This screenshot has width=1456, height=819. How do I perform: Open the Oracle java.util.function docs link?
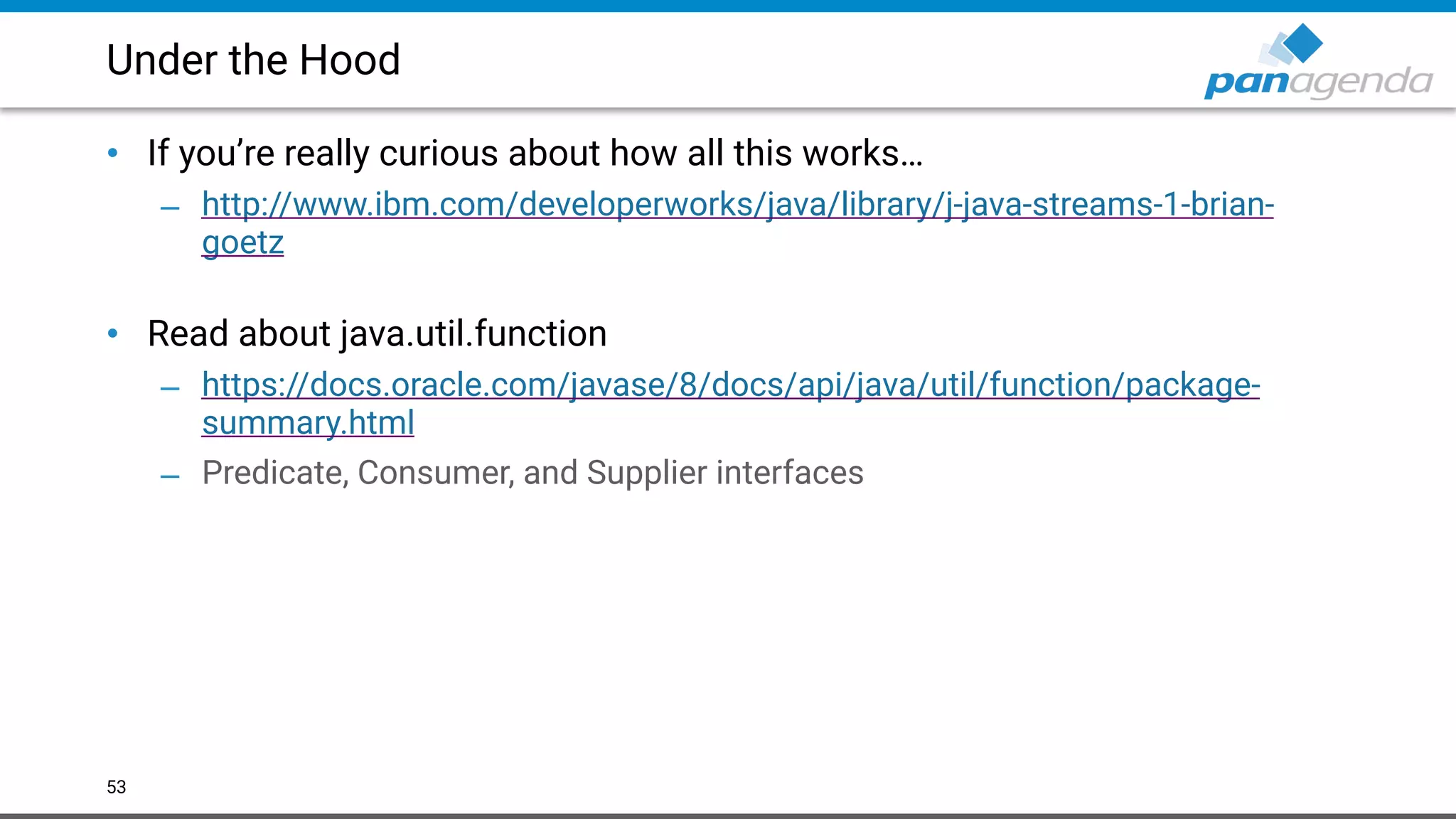pyautogui.click(x=730, y=385)
